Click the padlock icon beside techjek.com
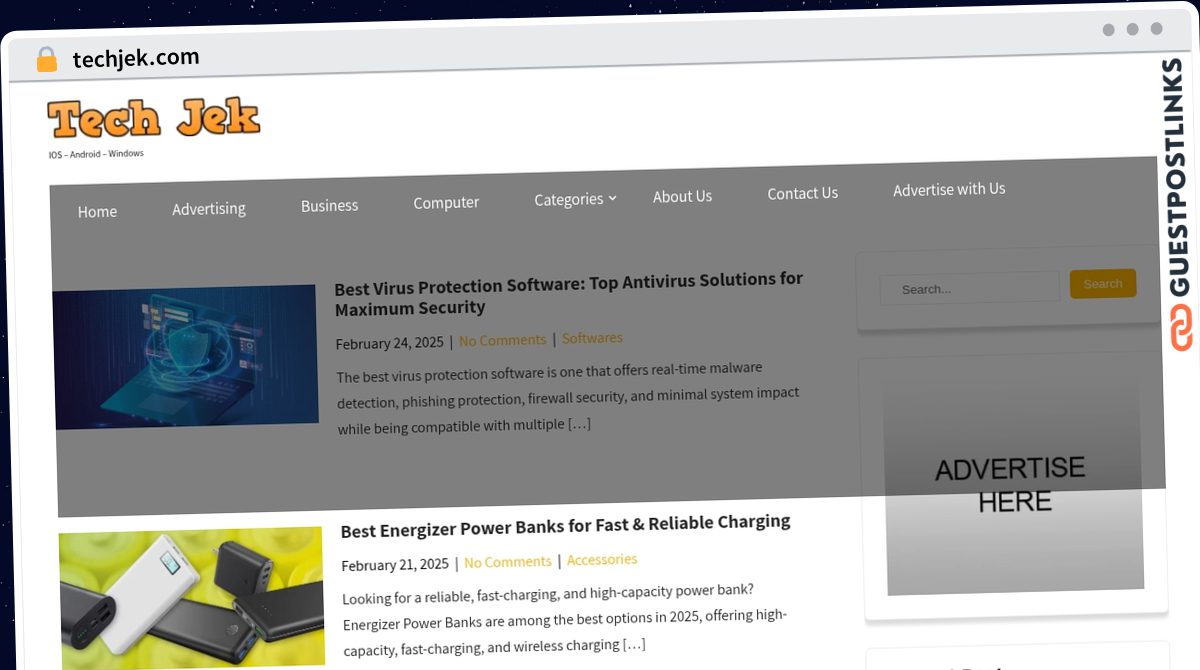Viewport: 1200px width, 670px height. [x=47, y=60]
